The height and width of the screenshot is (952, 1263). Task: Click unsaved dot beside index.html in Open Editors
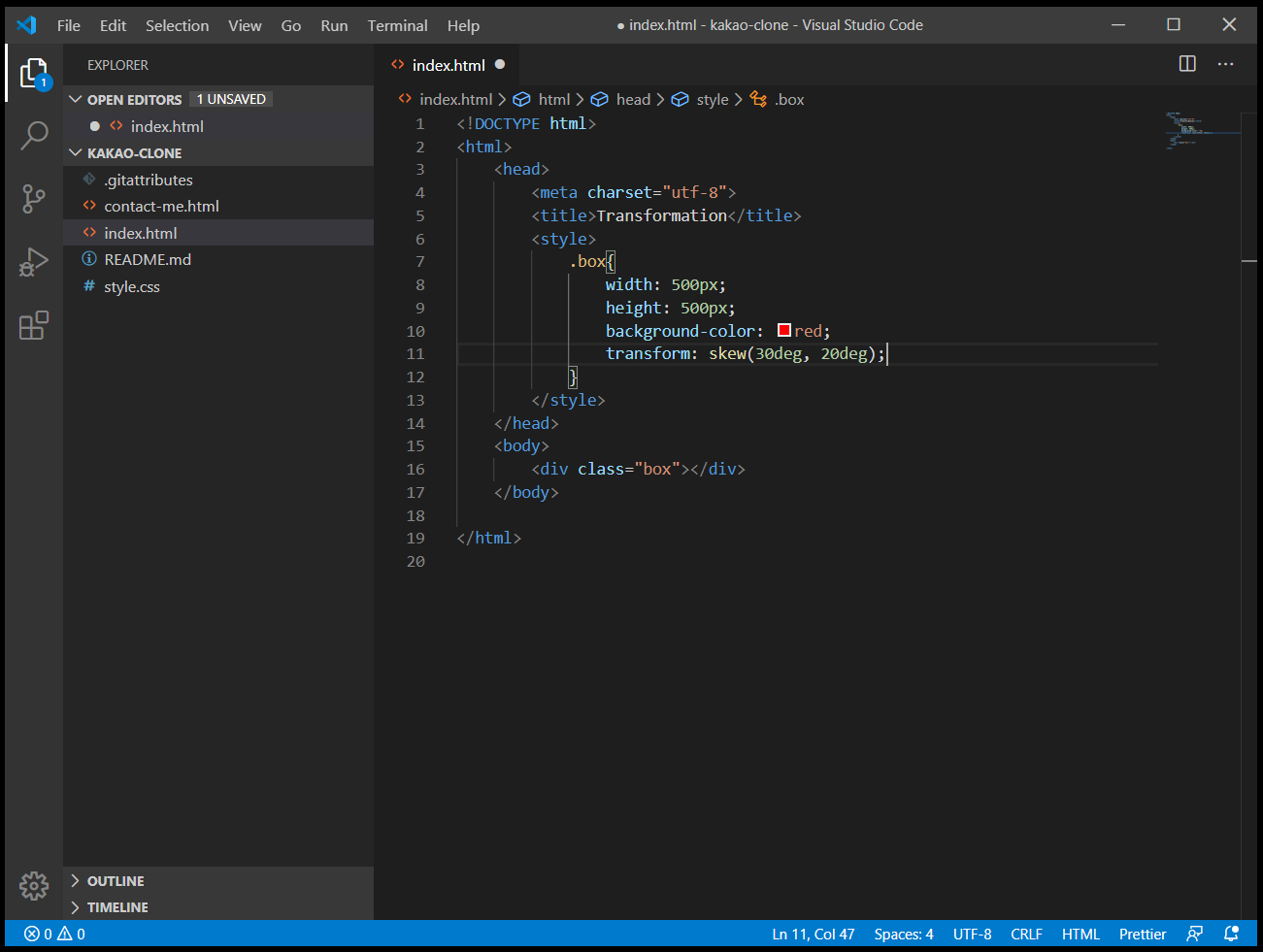(x=94, y=126)
